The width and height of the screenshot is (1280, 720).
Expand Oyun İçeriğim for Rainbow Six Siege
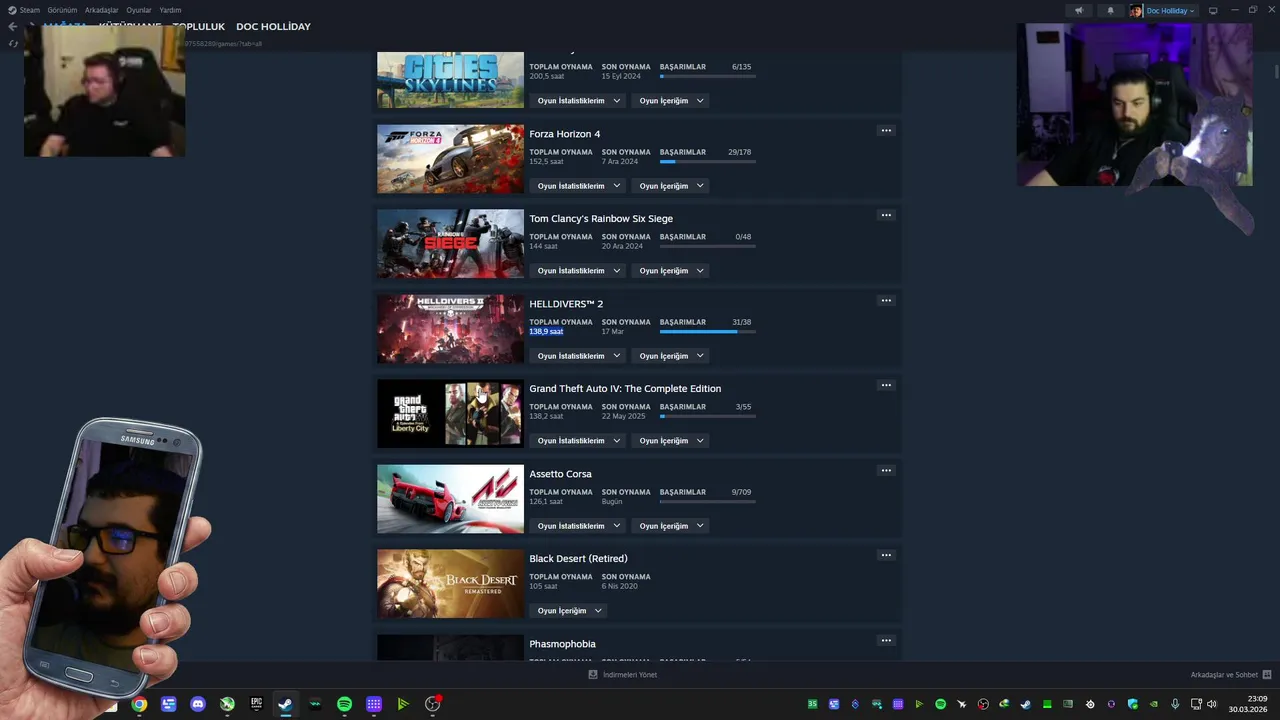click(670, 271)
